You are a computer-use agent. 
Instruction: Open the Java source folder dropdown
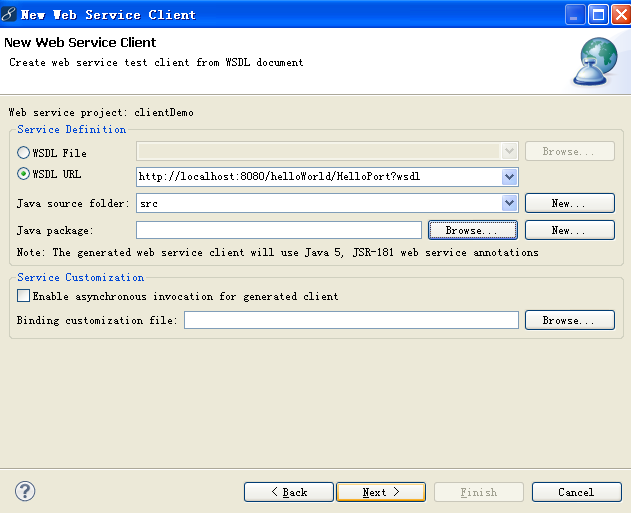click(510, 203)
